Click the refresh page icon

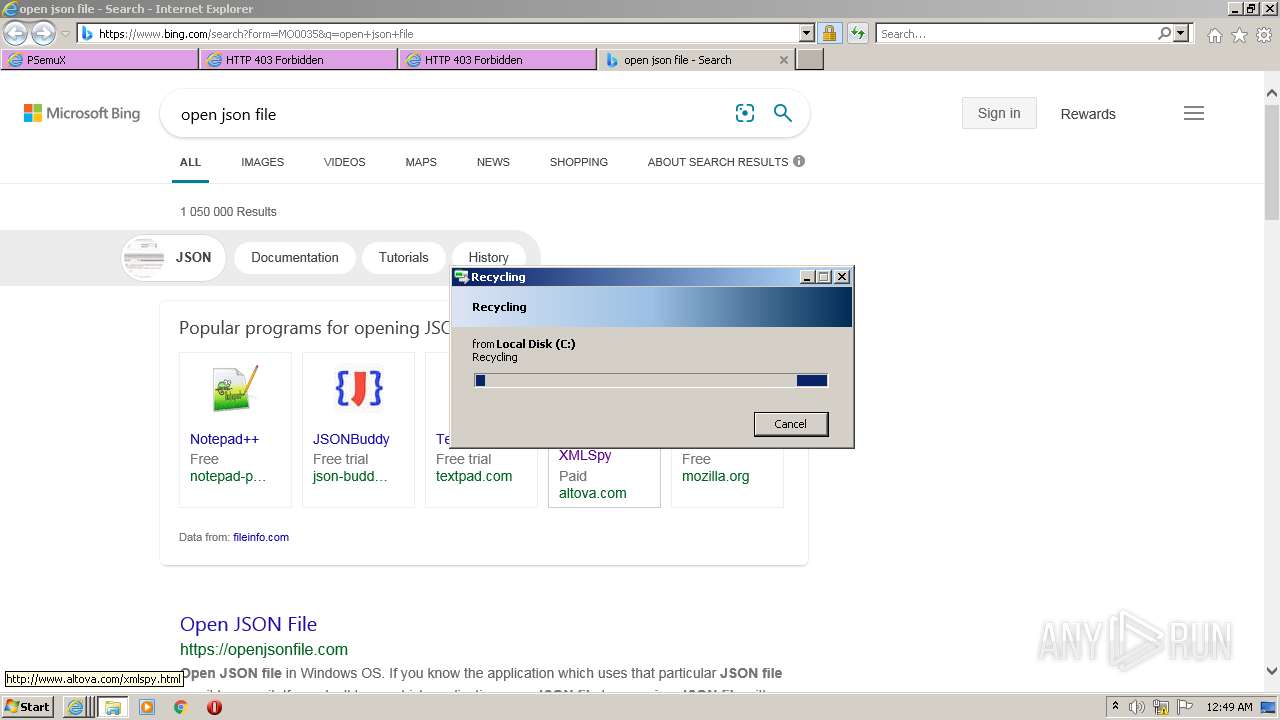[857, 33]
